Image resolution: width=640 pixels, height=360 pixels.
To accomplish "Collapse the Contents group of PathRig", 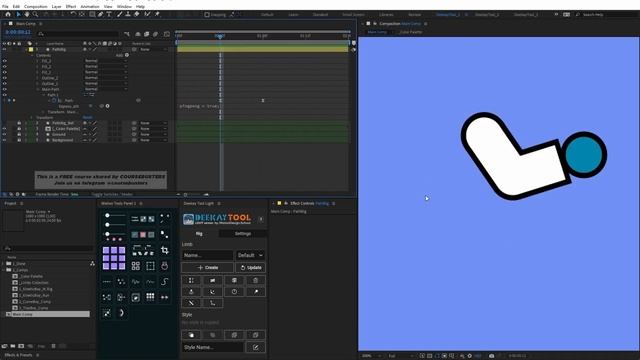I will tap(33, 55).
